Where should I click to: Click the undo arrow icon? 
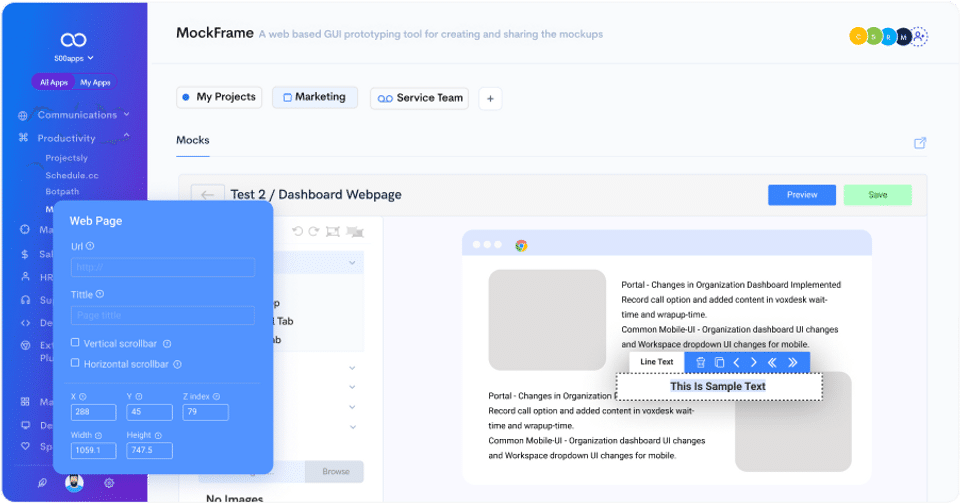click(297, 231)
